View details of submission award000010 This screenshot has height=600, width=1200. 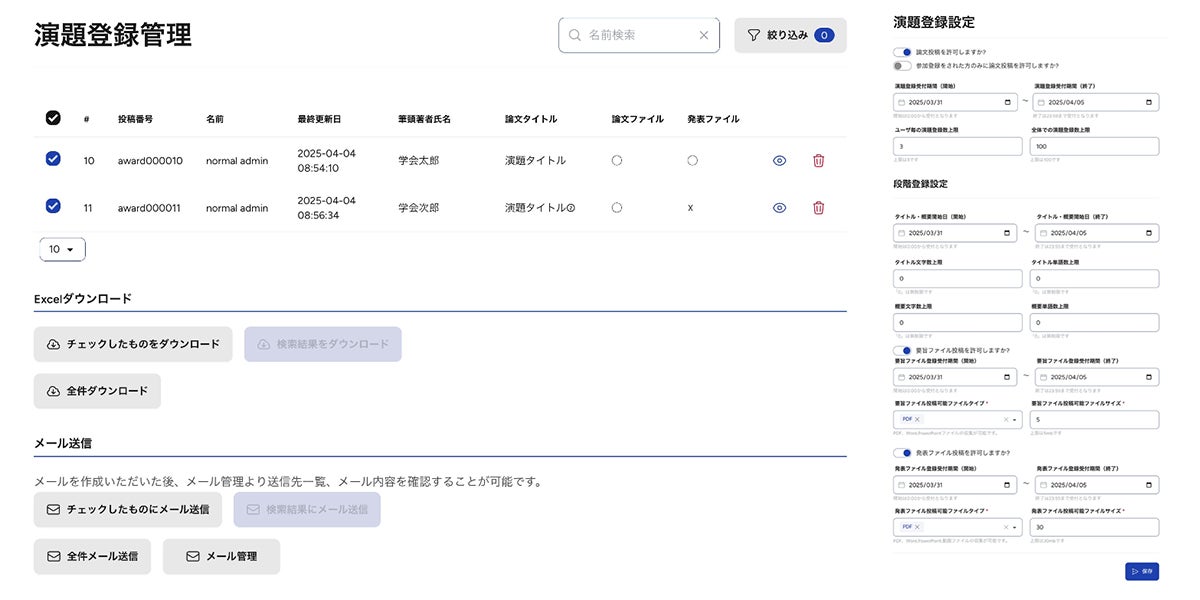click(x=779, y=160)
